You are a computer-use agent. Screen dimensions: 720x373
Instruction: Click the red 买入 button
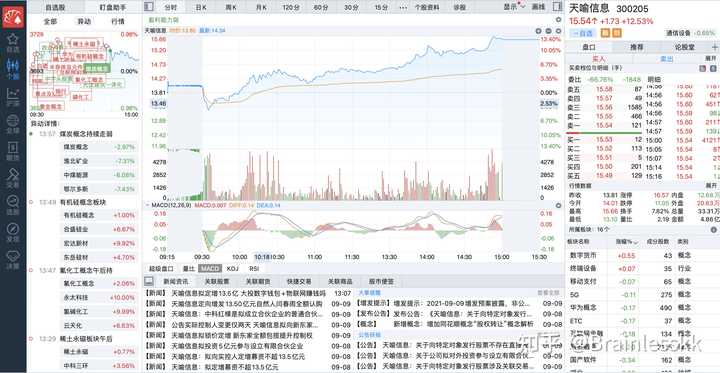tap(599, 59)
